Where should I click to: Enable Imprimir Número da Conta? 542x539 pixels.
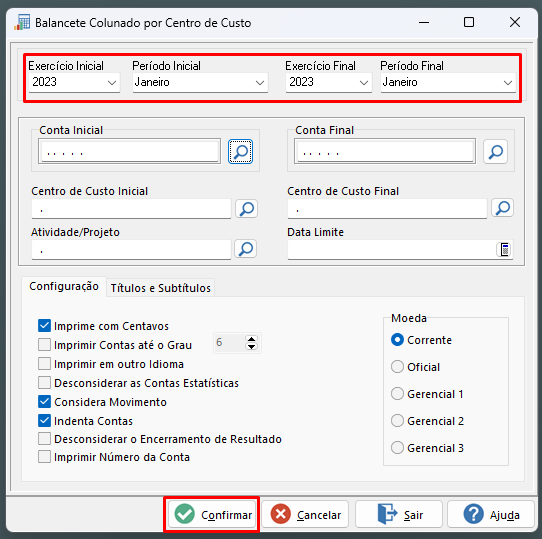coord(44,457)
